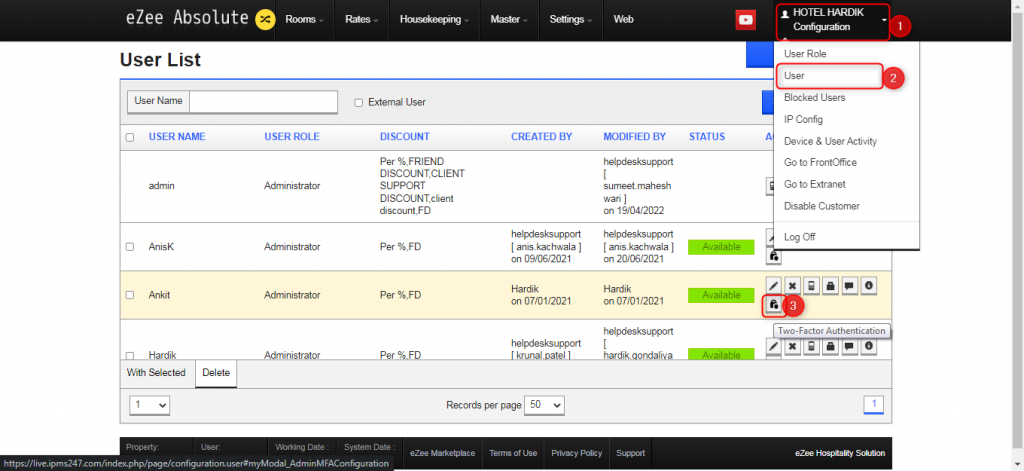This screenshot has width=1024, height=471.
Task: Click the info icon in Hardik's row
Action: [x=868, y=346]
